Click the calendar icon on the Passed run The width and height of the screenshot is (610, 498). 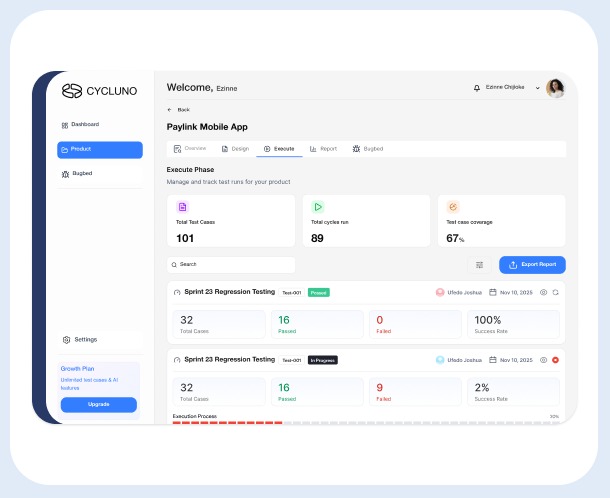[493, 292]
